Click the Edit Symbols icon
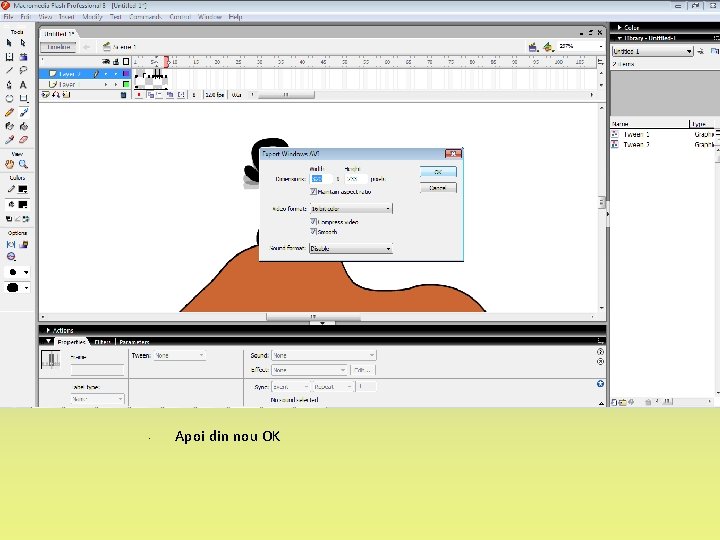Viewport: 720px width, 540px height. (x=547, y=47)
